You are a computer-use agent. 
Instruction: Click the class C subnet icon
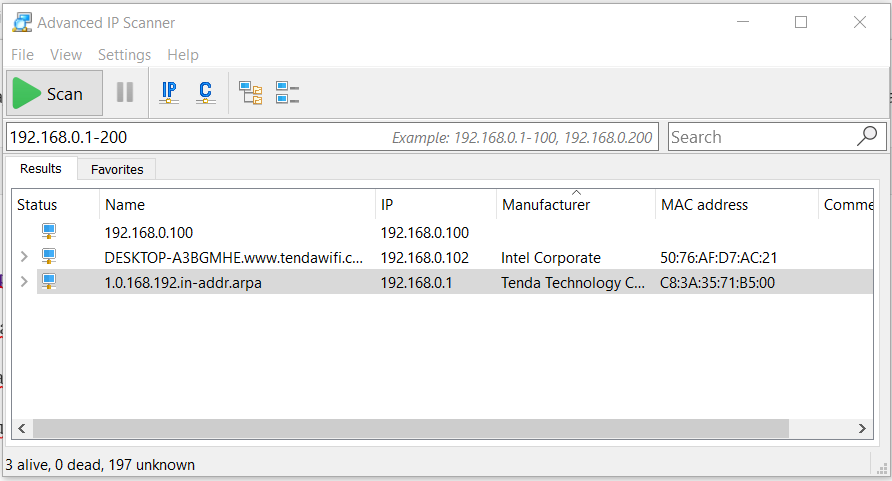pyautogui.click(x=206, y=93)
